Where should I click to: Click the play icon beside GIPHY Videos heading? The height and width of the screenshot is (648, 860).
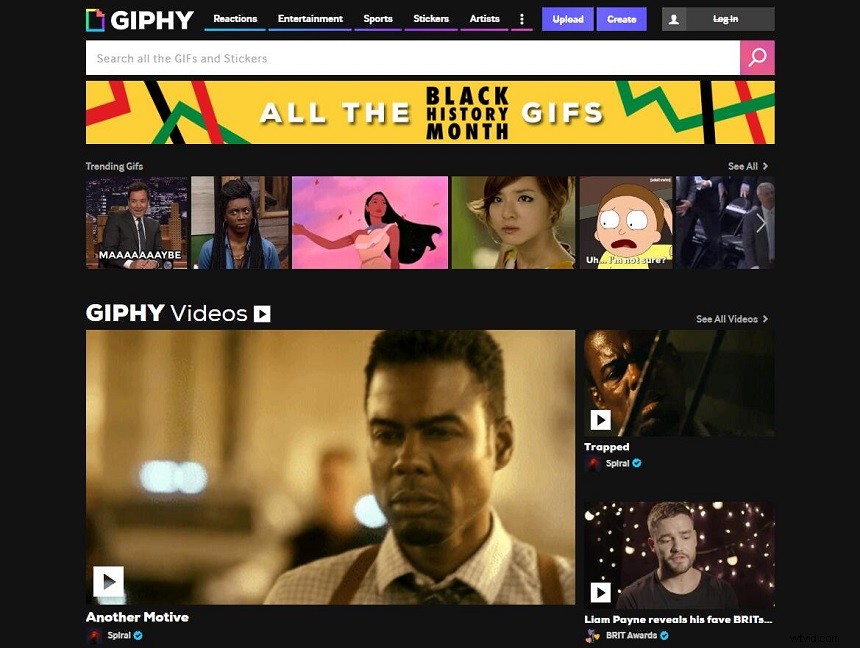261,313
